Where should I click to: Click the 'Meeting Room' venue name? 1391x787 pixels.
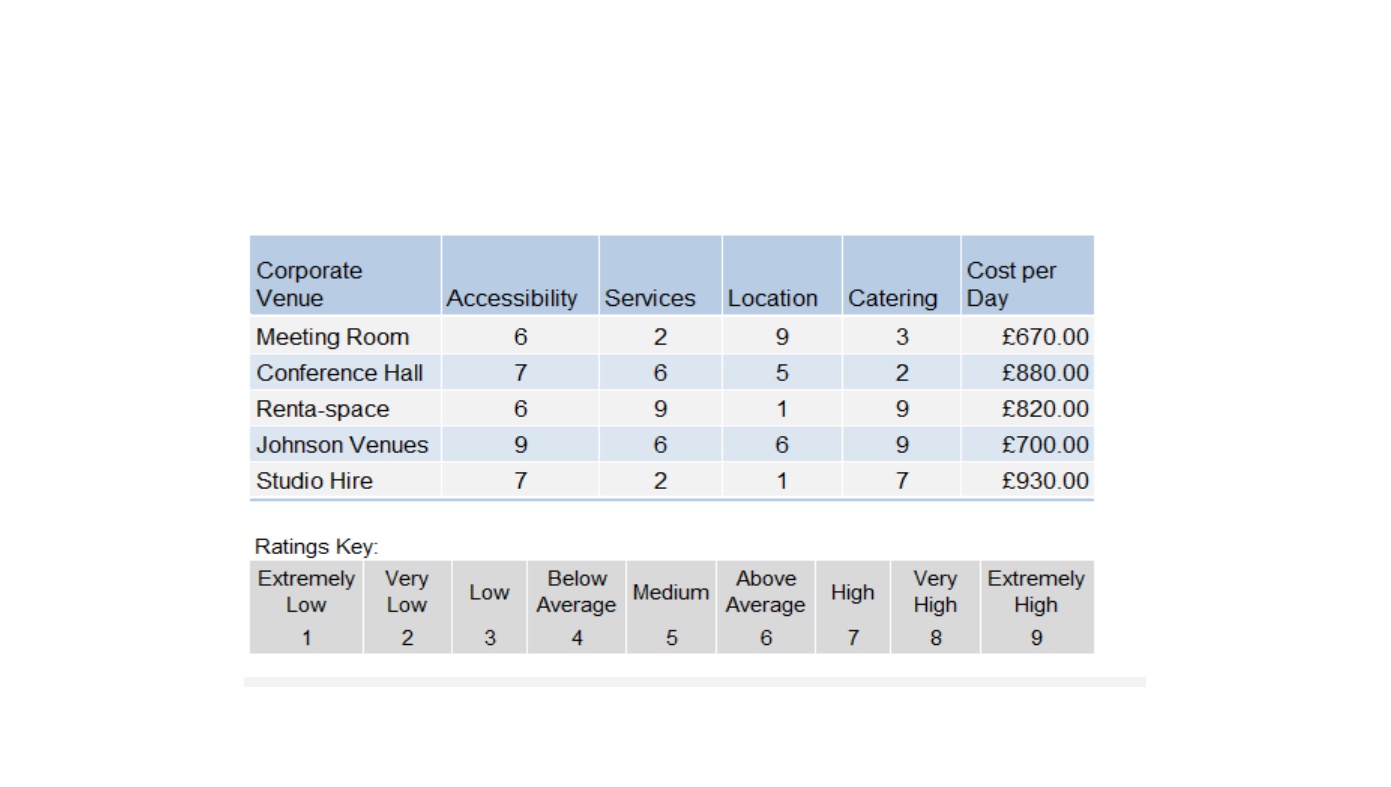click(333, 337)
